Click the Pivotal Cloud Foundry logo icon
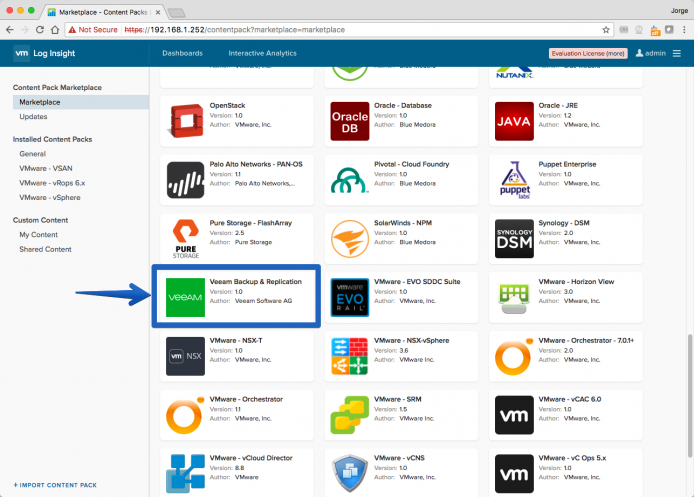 [x=350, y=180]
